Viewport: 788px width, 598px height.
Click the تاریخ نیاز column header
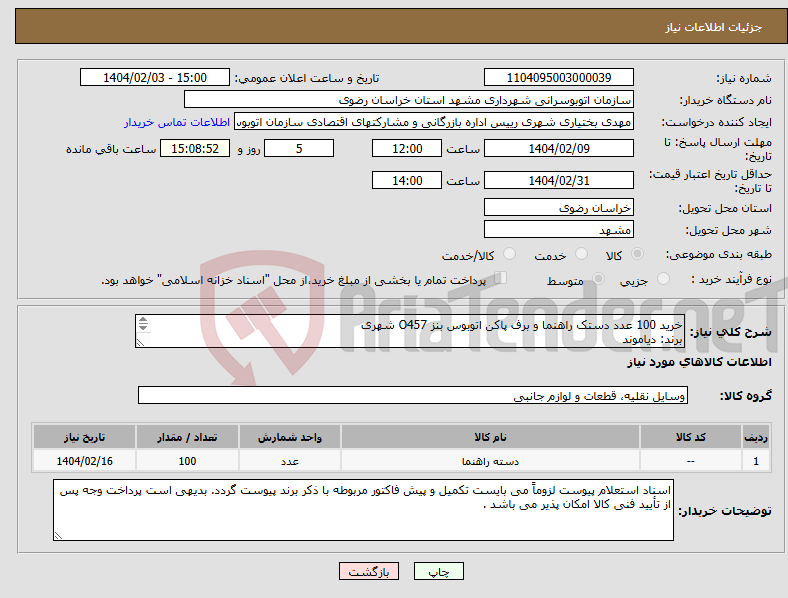(84, 437)
